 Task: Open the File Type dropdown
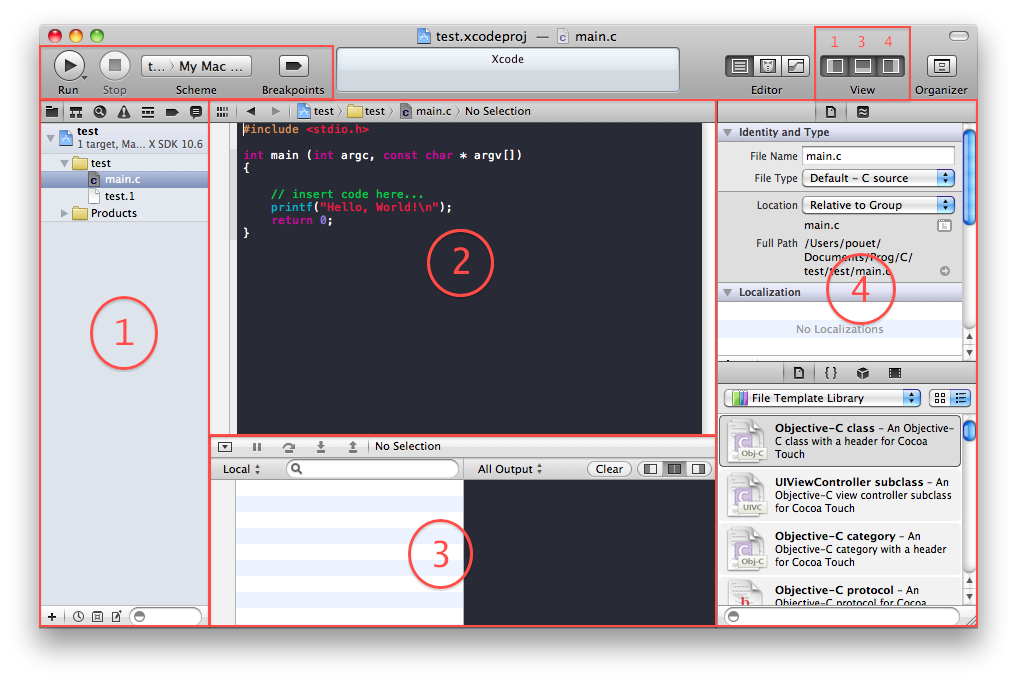click(x=878, y=178)
